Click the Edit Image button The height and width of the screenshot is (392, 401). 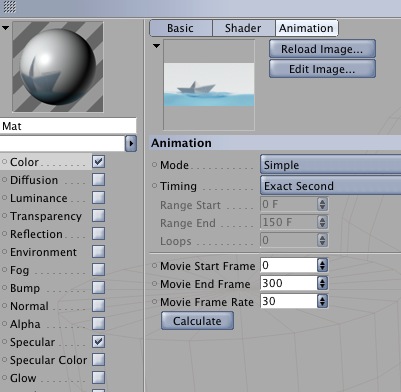coord(322,69)
